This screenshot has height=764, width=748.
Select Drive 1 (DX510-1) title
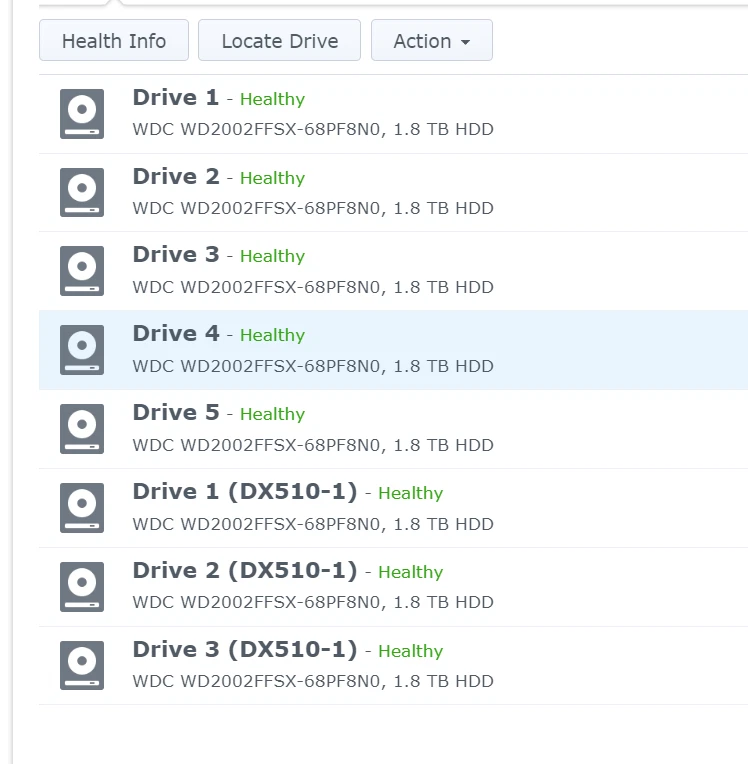(x=244, y=492)
